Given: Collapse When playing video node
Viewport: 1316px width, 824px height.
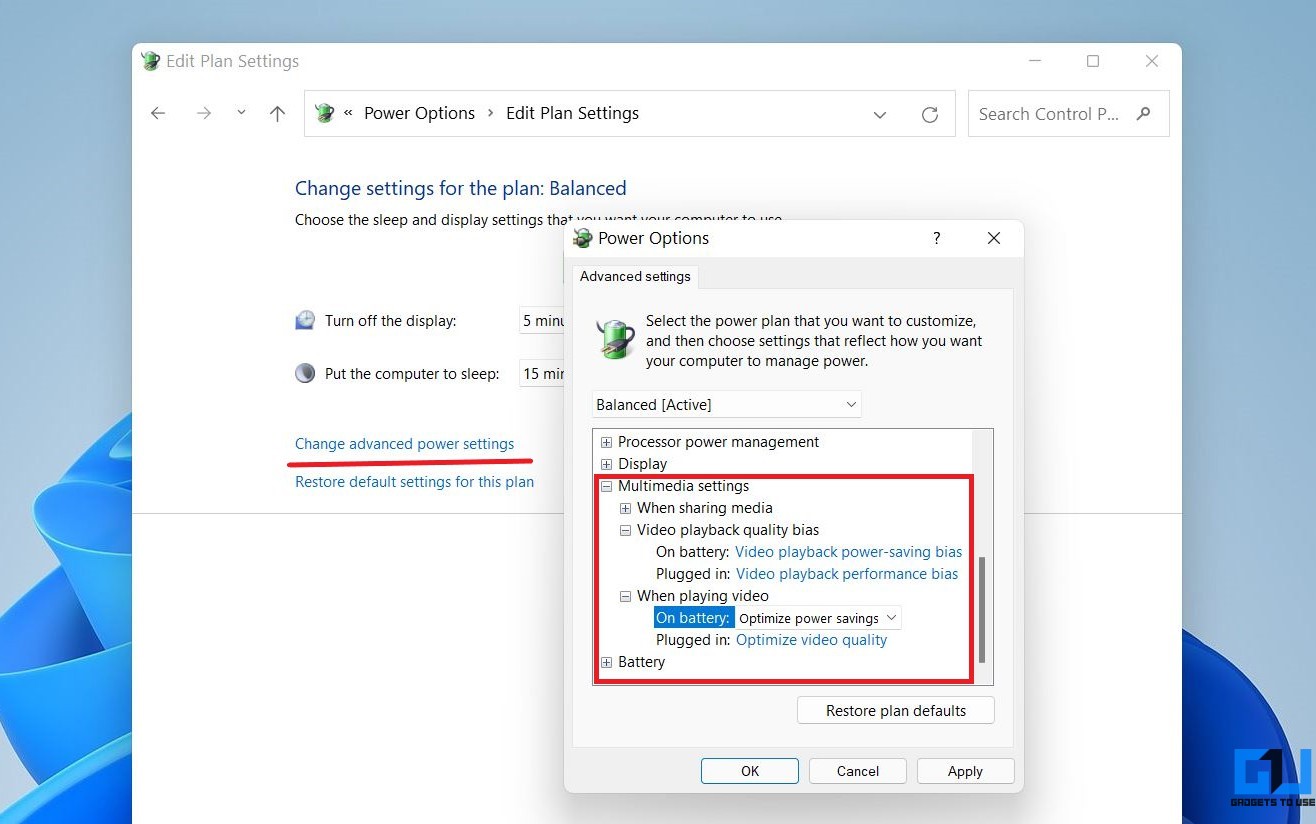Looking at the screenshot, I should click(625, 596).
